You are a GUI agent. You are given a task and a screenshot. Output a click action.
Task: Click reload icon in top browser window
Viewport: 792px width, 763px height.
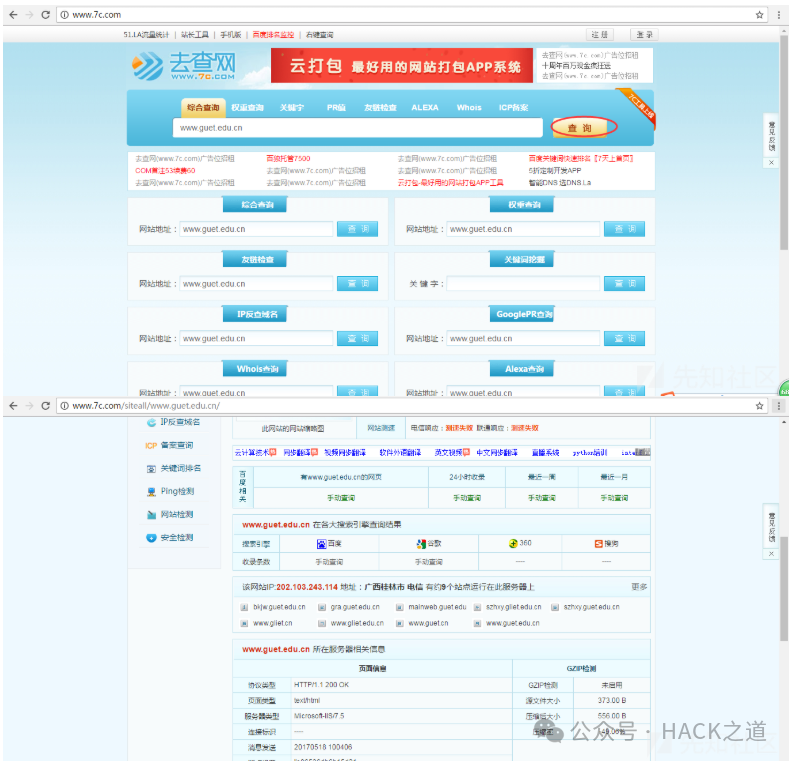tap(45, 15)
